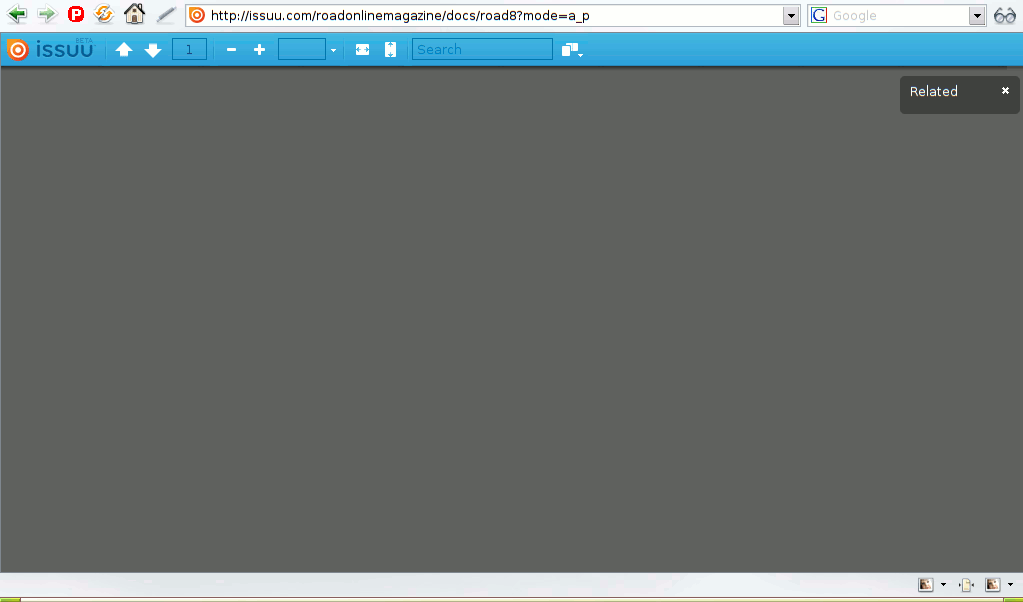
Task: Expand the address bar history dropdown
Action: click(x=791, y=16)
